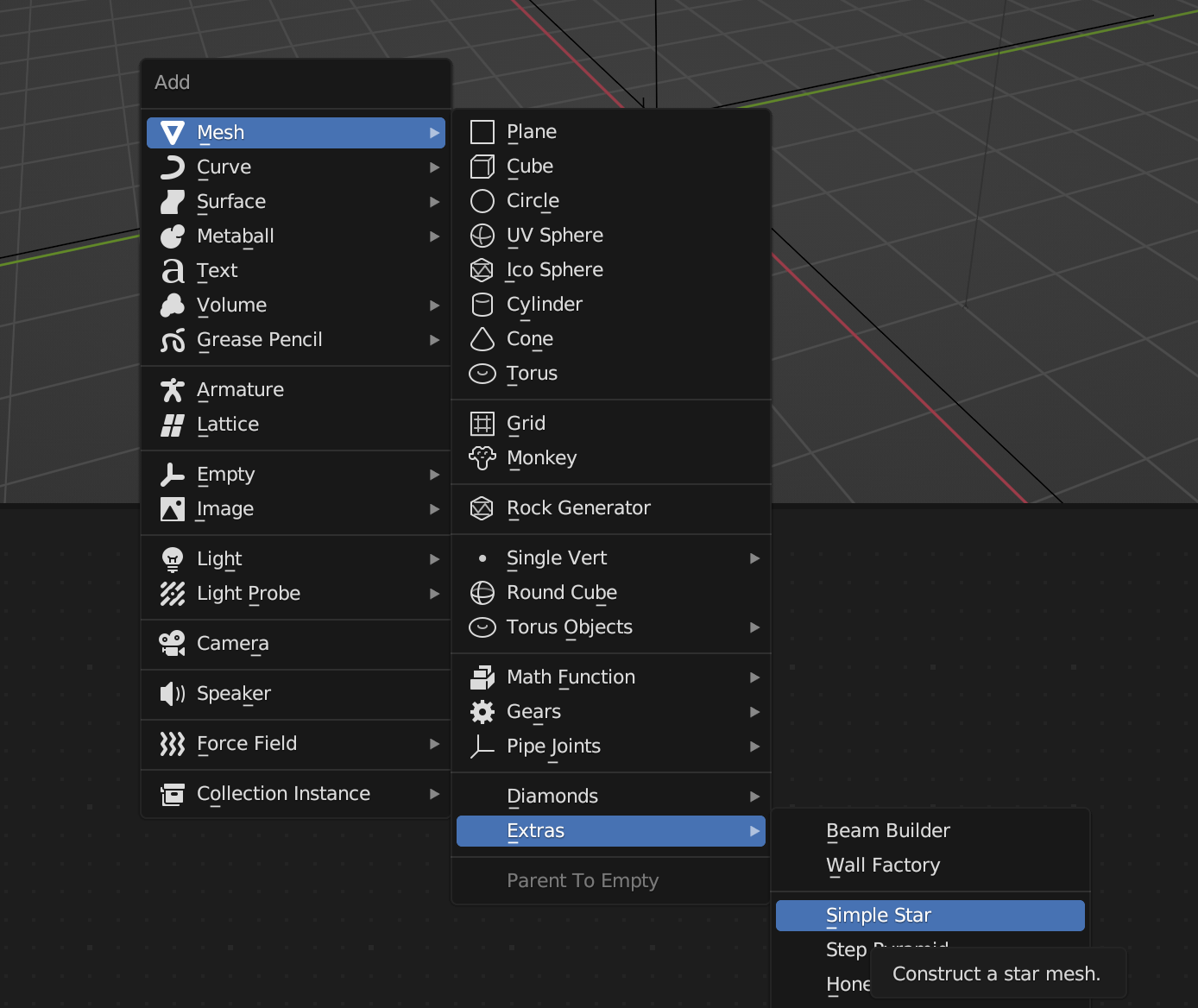
Task: Click the UV Sphere icon
Action: [x=482, y=236]
